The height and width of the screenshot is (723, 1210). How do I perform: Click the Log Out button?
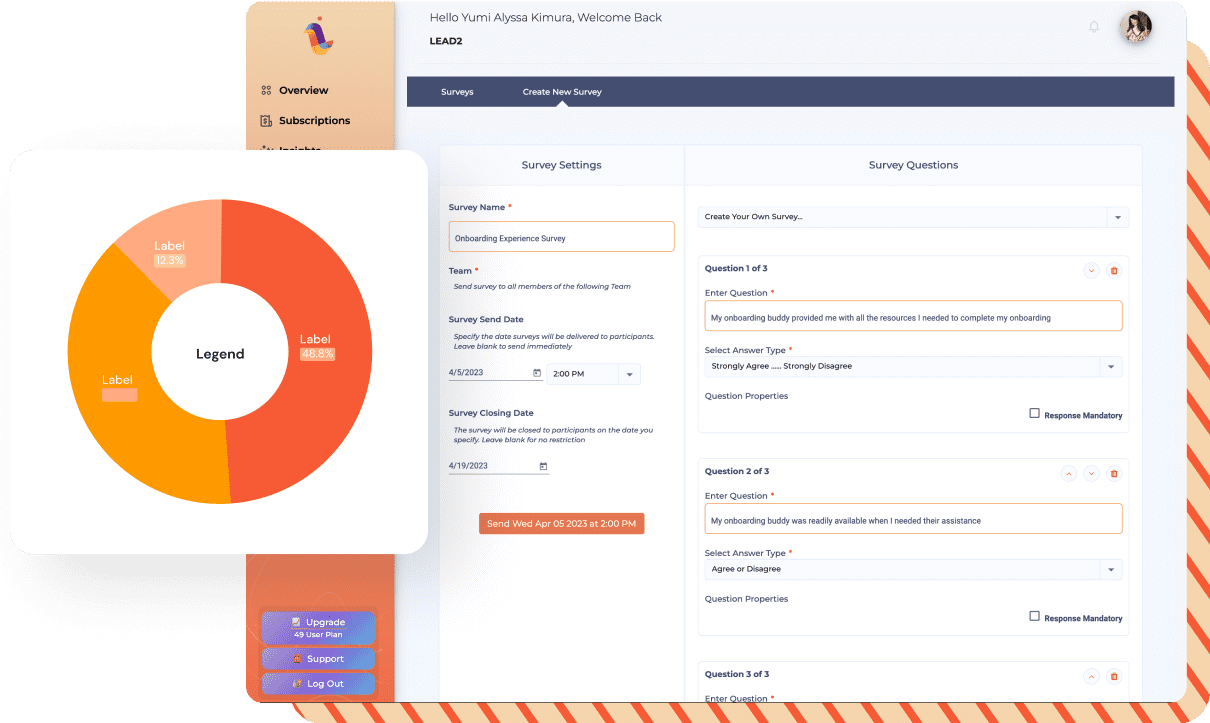(318, 684)
